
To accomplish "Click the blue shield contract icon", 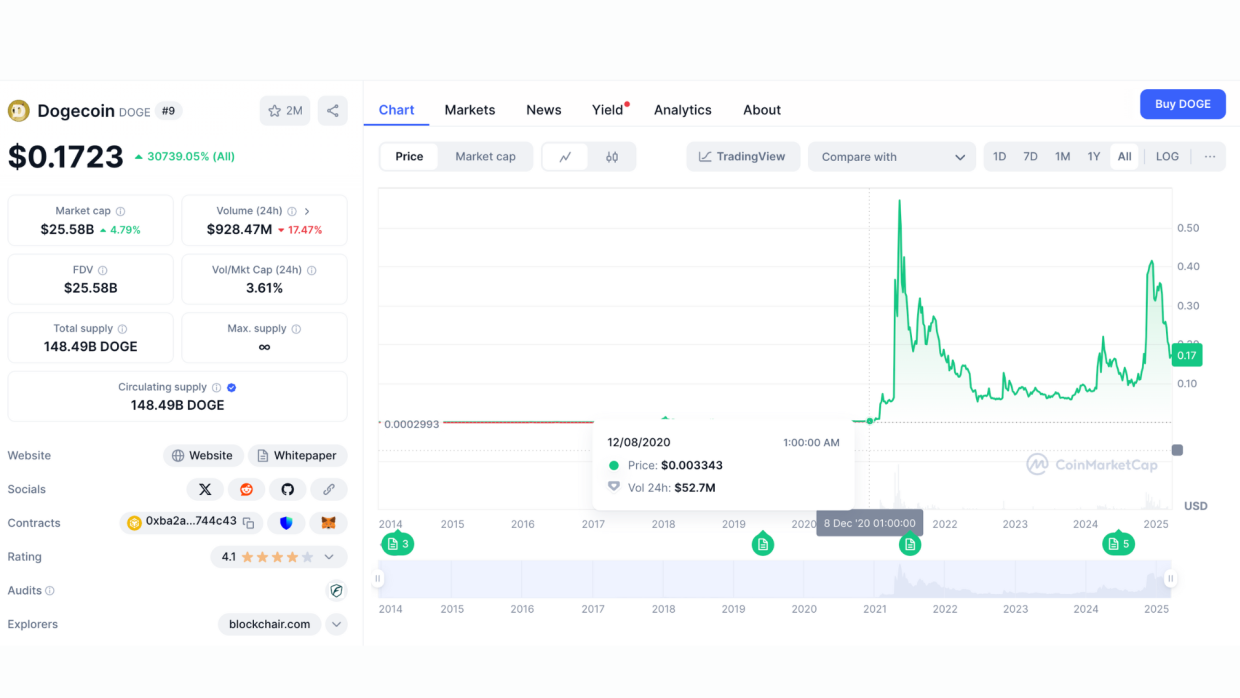I will (287, 523).
